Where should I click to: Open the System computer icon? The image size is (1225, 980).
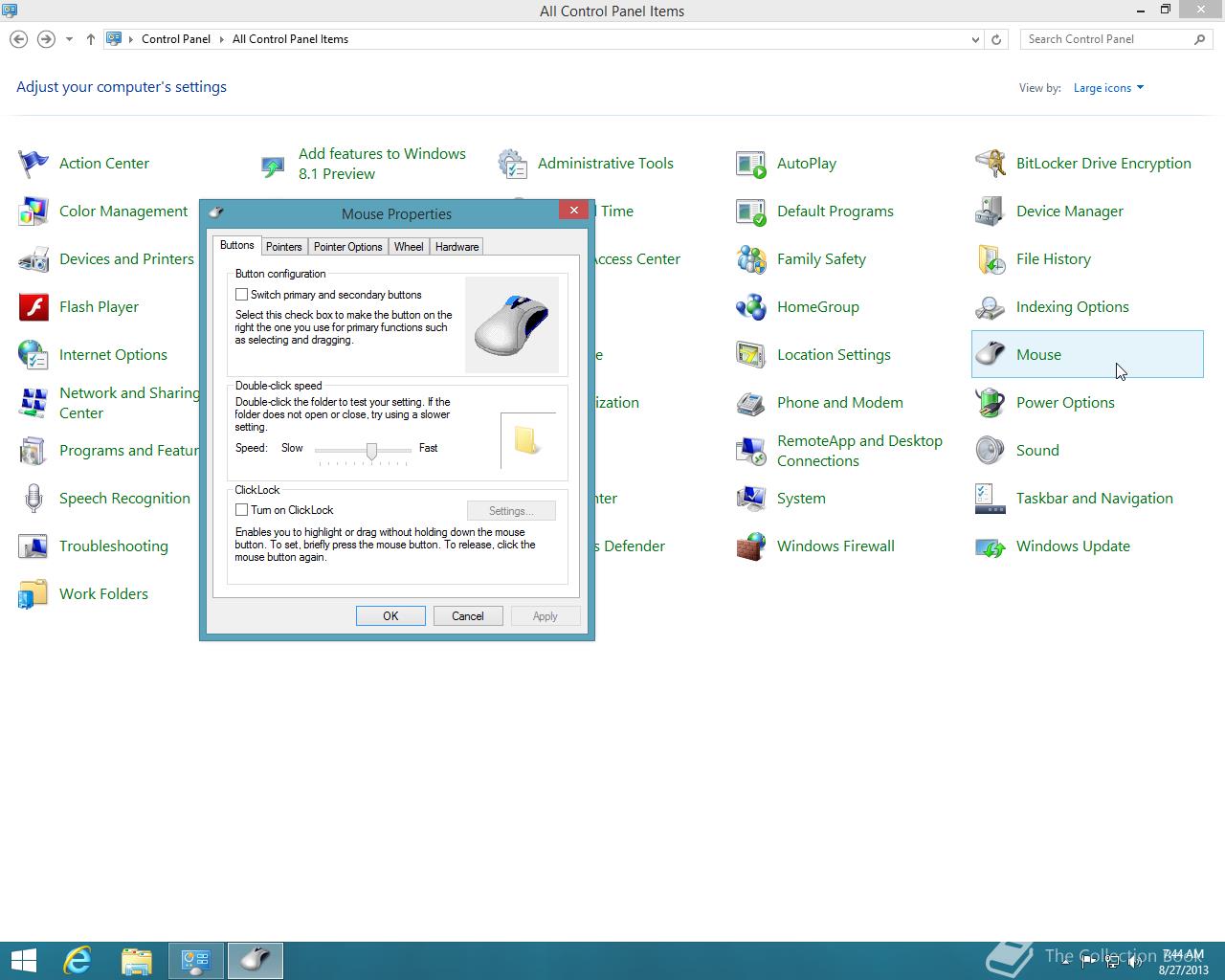pos(751,499)
